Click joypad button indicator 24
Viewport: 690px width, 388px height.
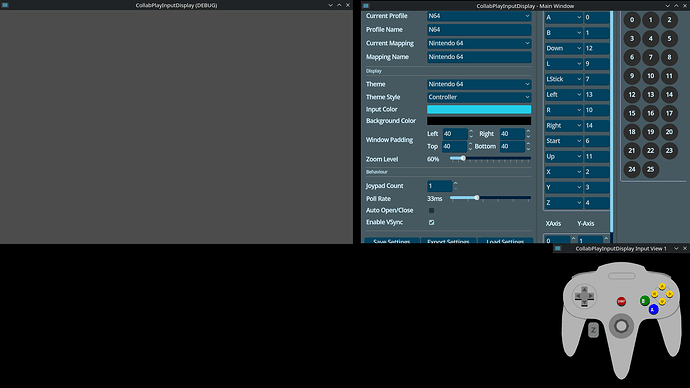coord(632,169)
